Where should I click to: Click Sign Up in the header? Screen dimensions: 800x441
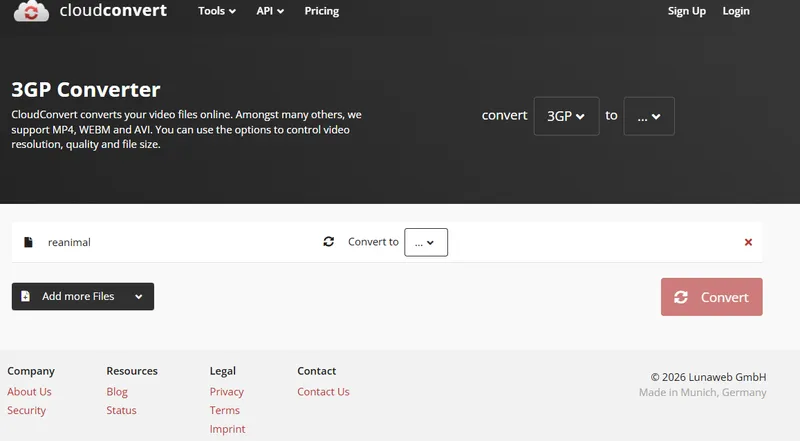pos(687,11)
